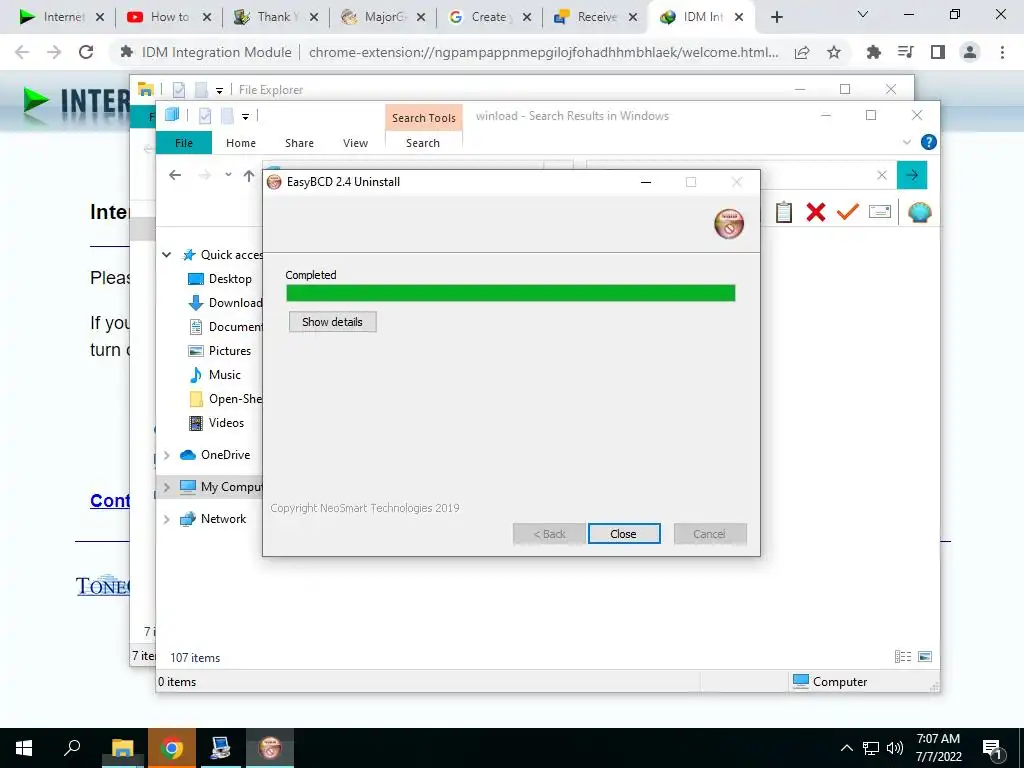Viewport: 1024px width, 768px height.
Task: Click EasyBCD uninstaller taskbar icon
Action: tap(270, 748)
